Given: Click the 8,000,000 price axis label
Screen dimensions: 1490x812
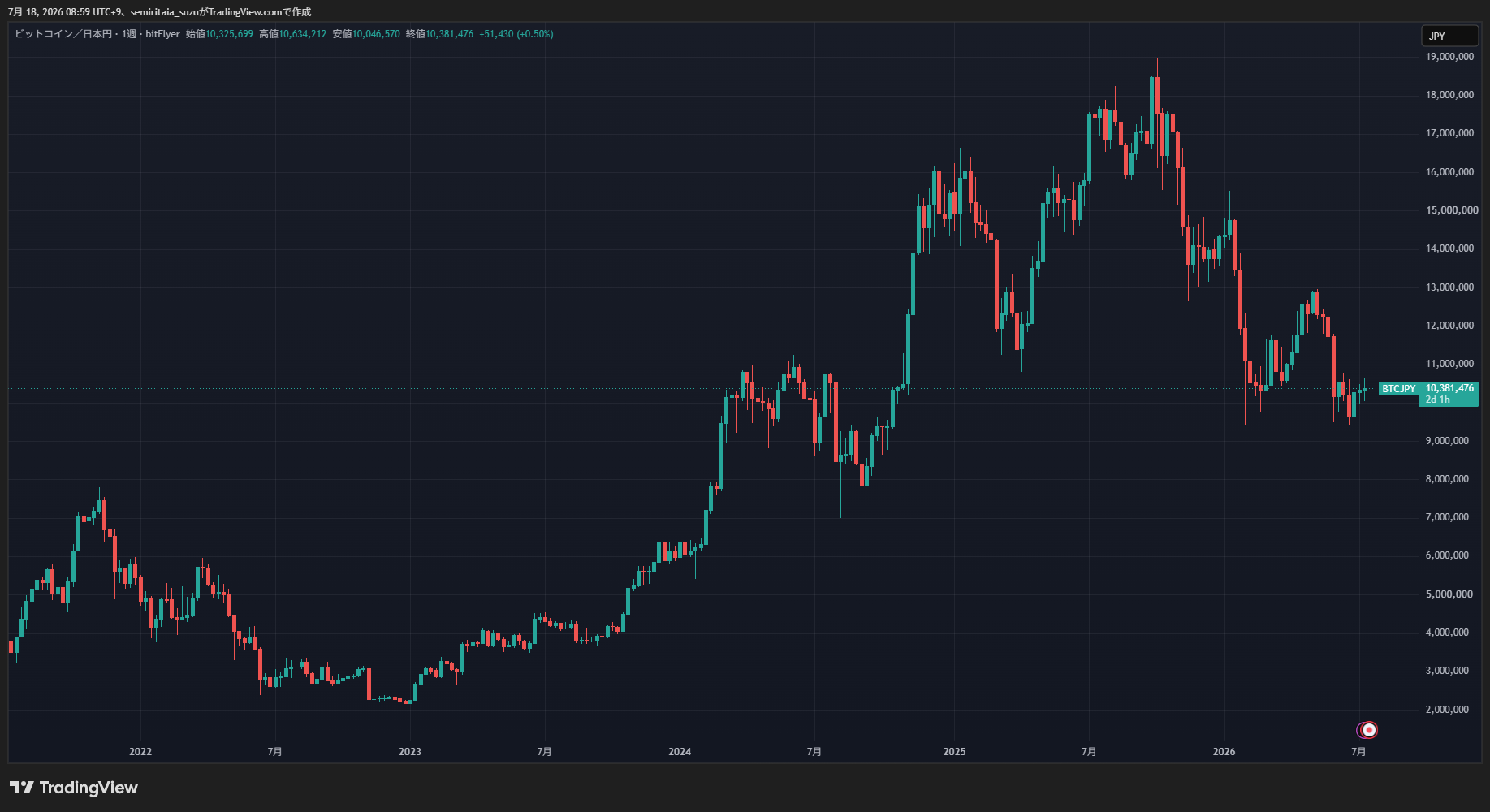Looking at the screenshot, I should [1447, 479].
